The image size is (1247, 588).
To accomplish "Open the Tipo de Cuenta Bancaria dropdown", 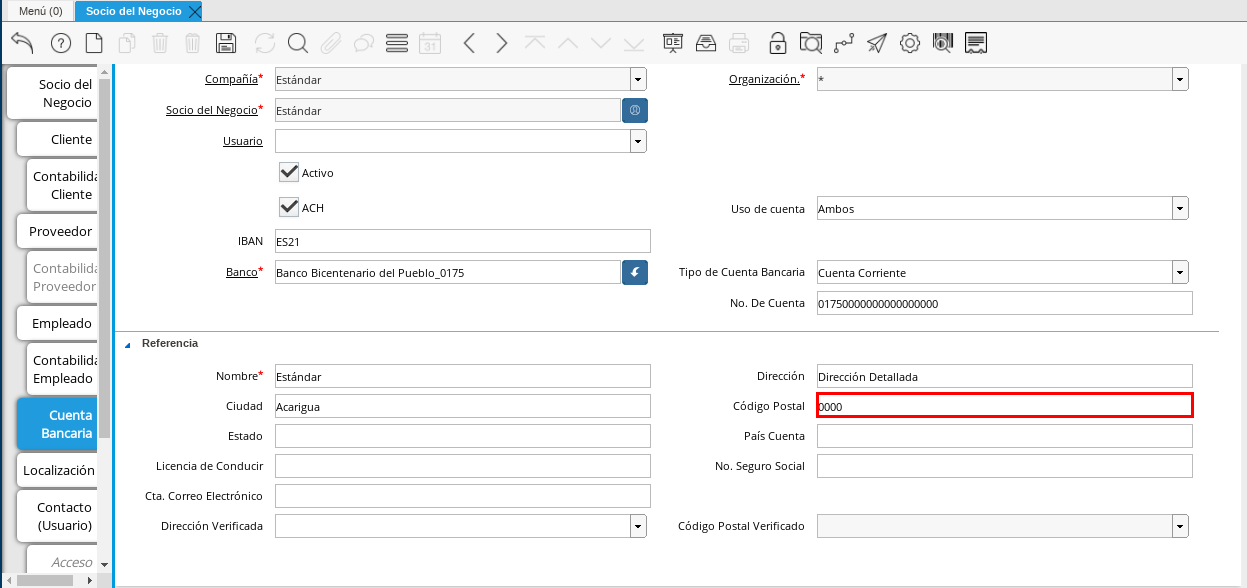I will (1180, 272).
